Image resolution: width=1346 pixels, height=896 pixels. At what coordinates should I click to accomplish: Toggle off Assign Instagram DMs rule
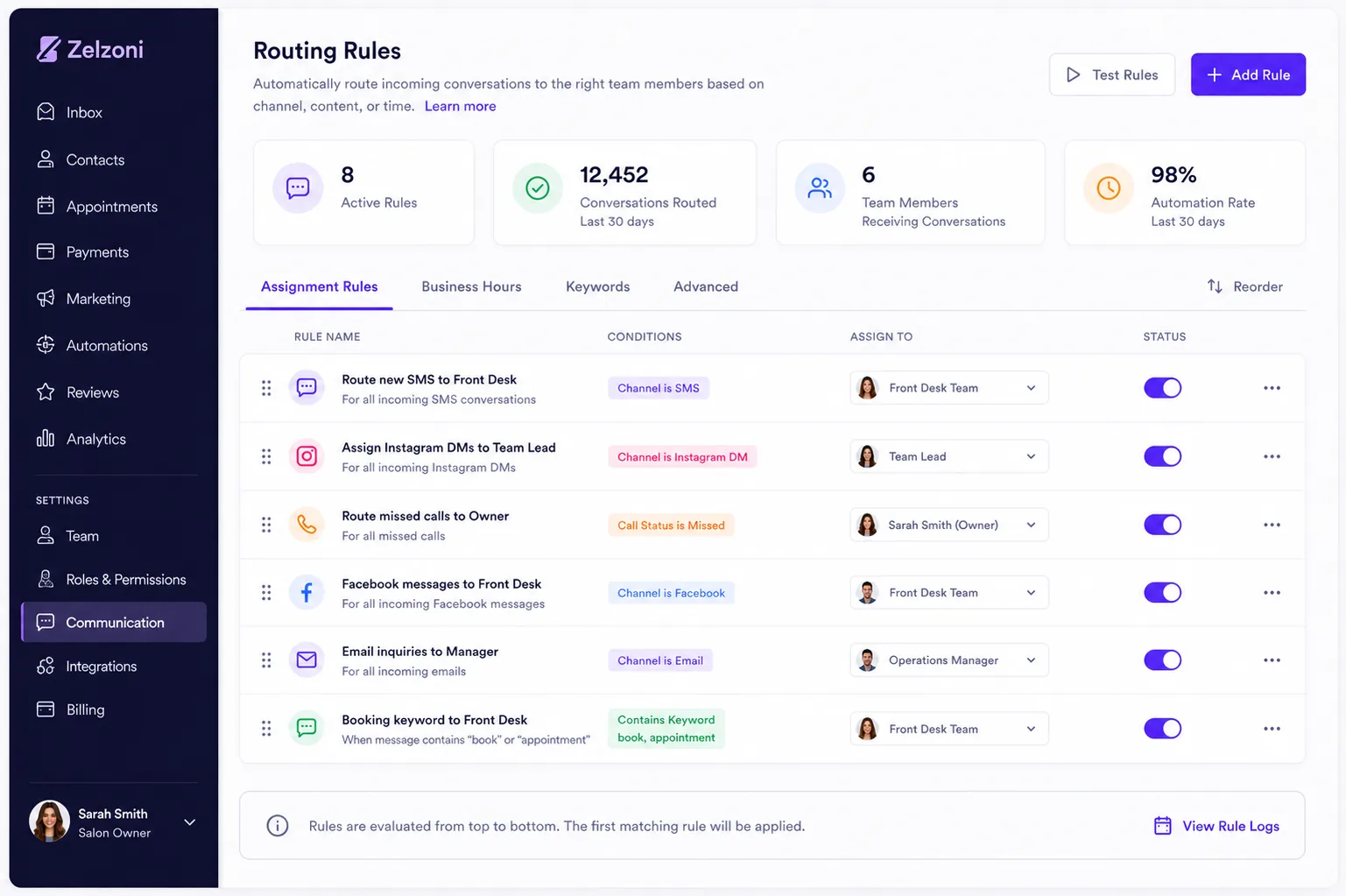(1162, 456)
